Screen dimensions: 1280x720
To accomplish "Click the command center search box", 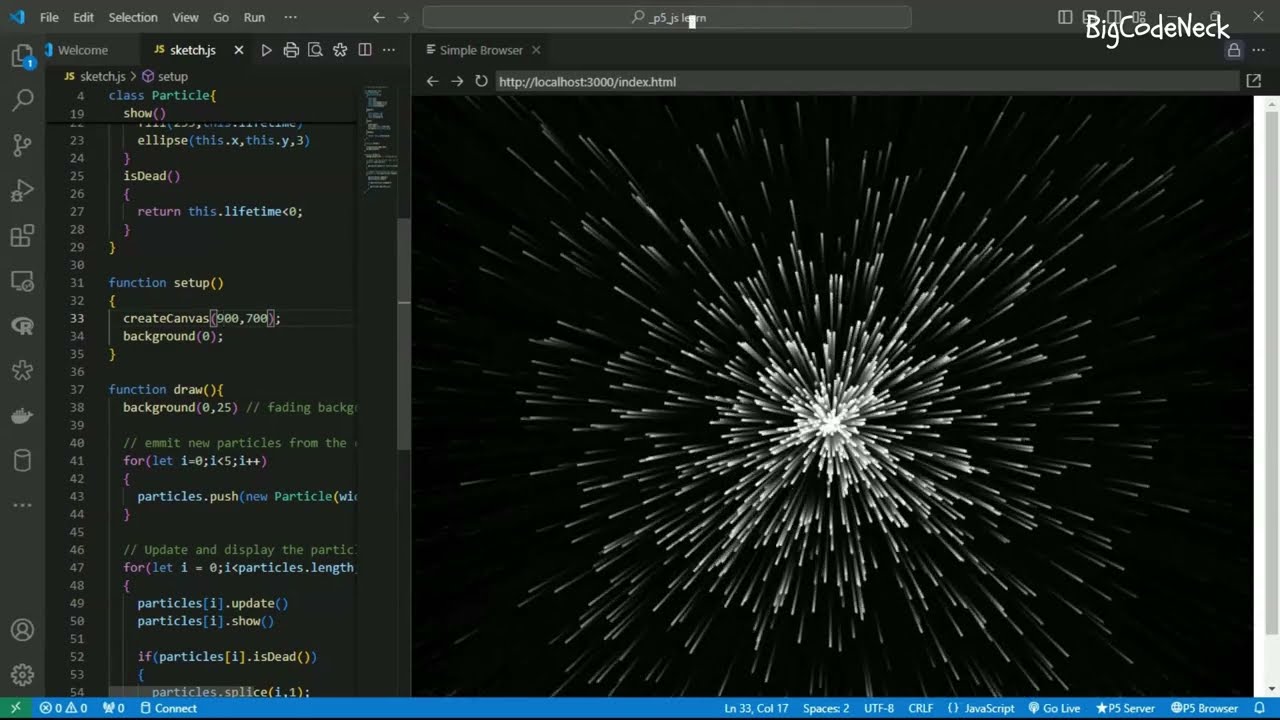I will pos(667,17).
